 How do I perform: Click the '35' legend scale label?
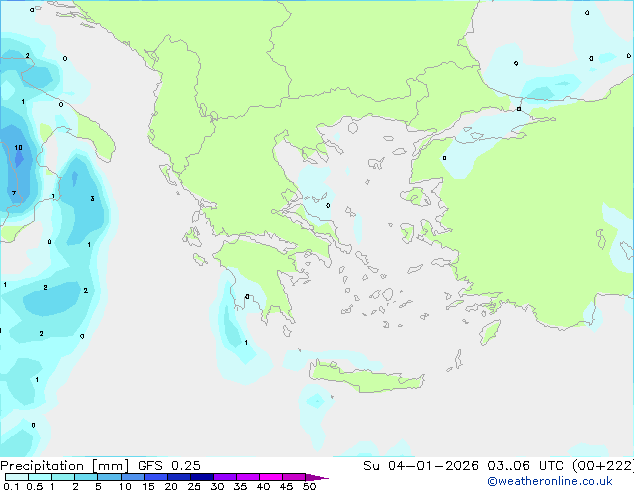click(x=240, y=486)
